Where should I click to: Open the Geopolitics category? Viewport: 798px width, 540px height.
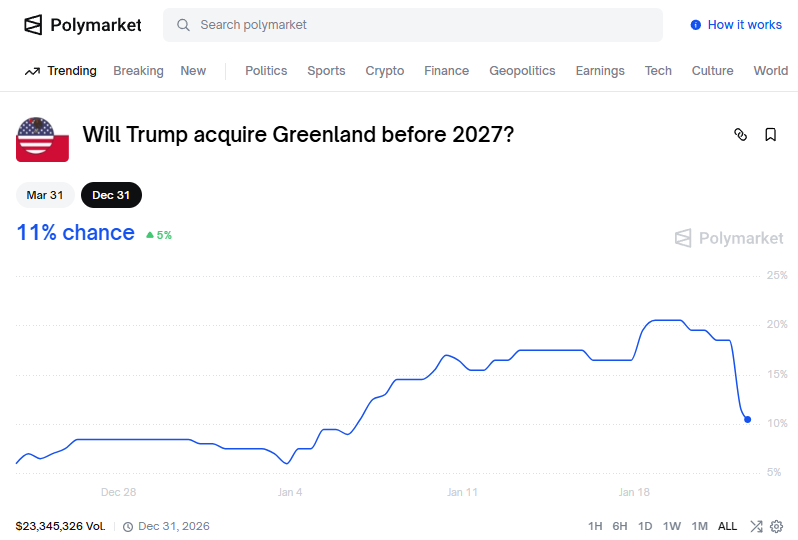[522, 71]
